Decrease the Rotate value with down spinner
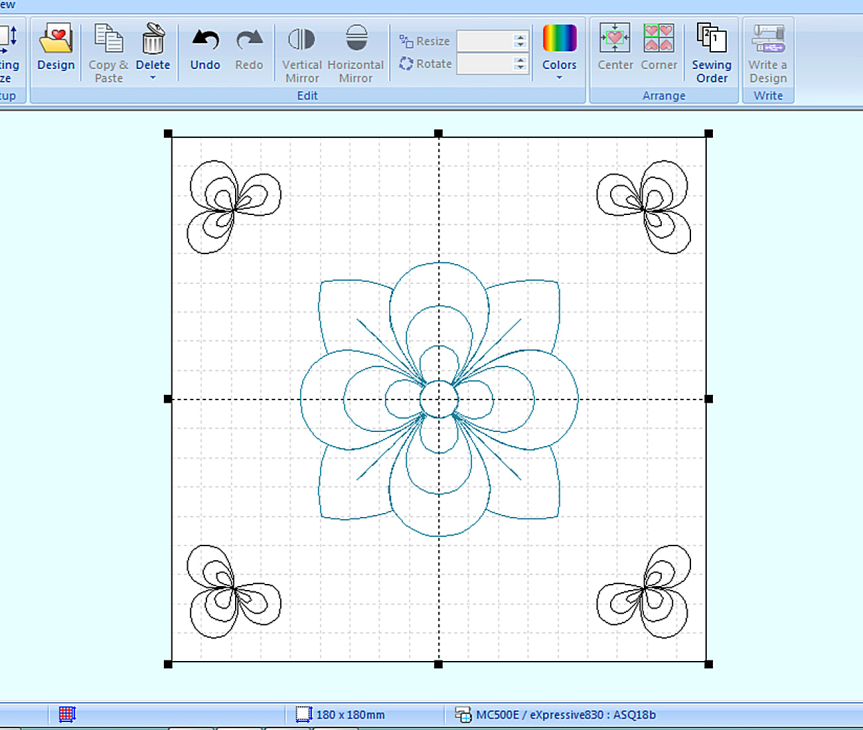This screenshot has width=863, height=730. coord(520,68)
